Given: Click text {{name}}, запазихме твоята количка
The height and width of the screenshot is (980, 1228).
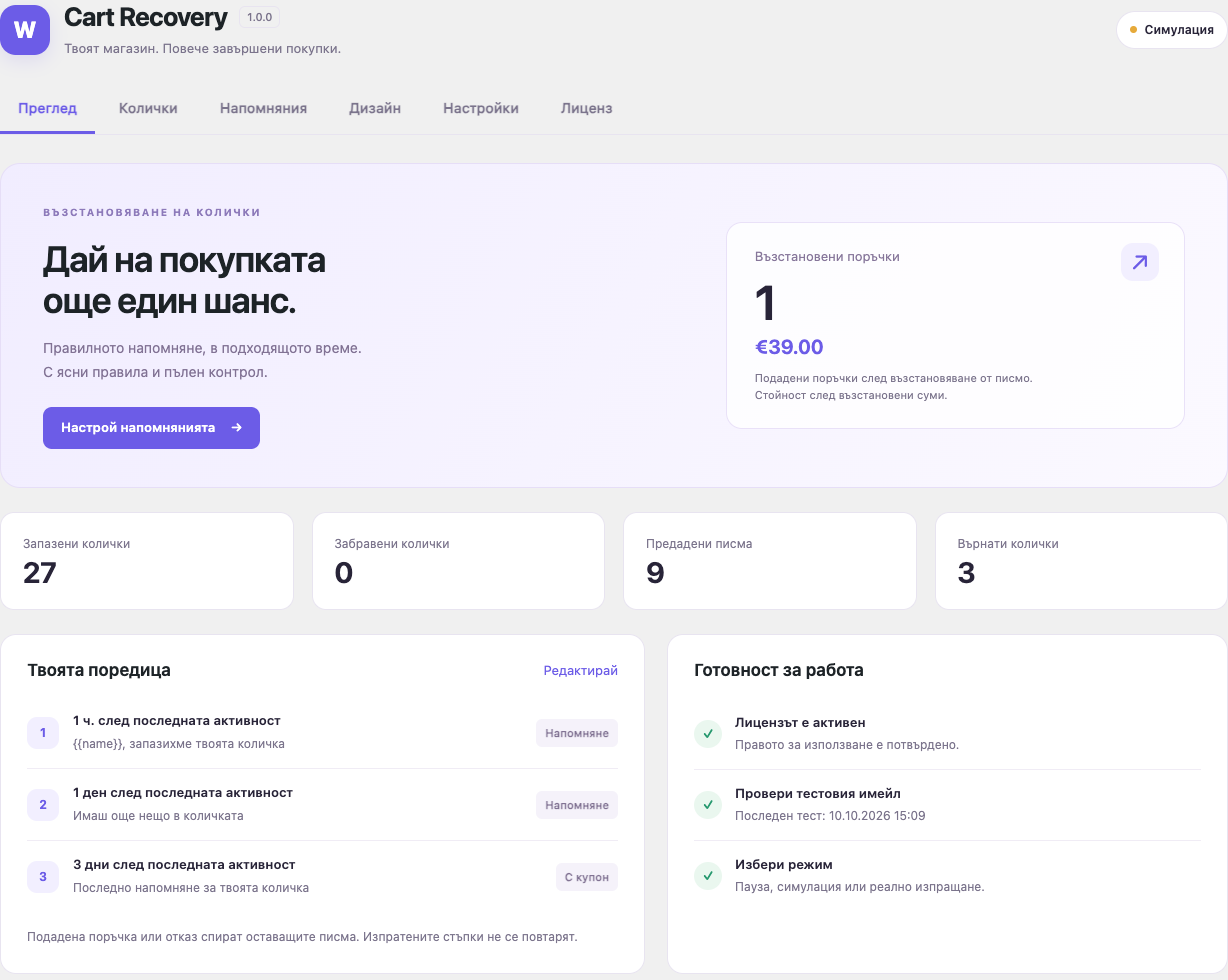Looking at the screenshot, I should [179, 744].
